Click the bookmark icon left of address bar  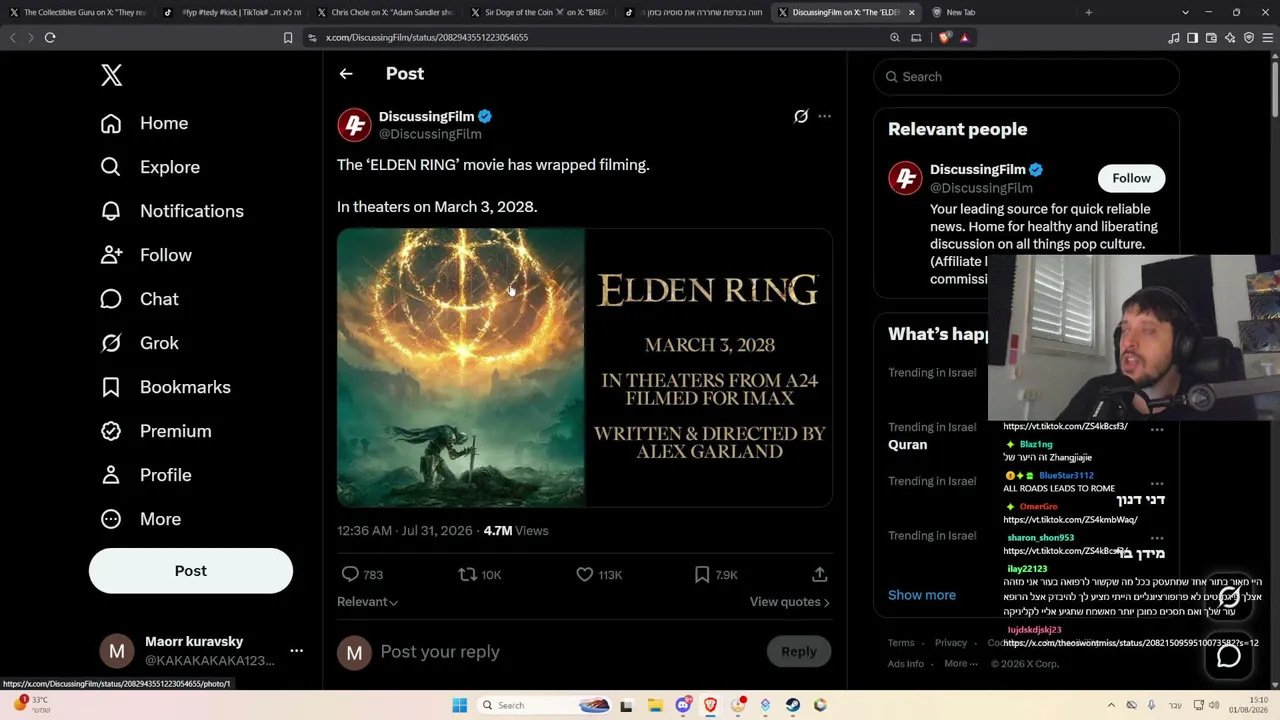(288, 38)
